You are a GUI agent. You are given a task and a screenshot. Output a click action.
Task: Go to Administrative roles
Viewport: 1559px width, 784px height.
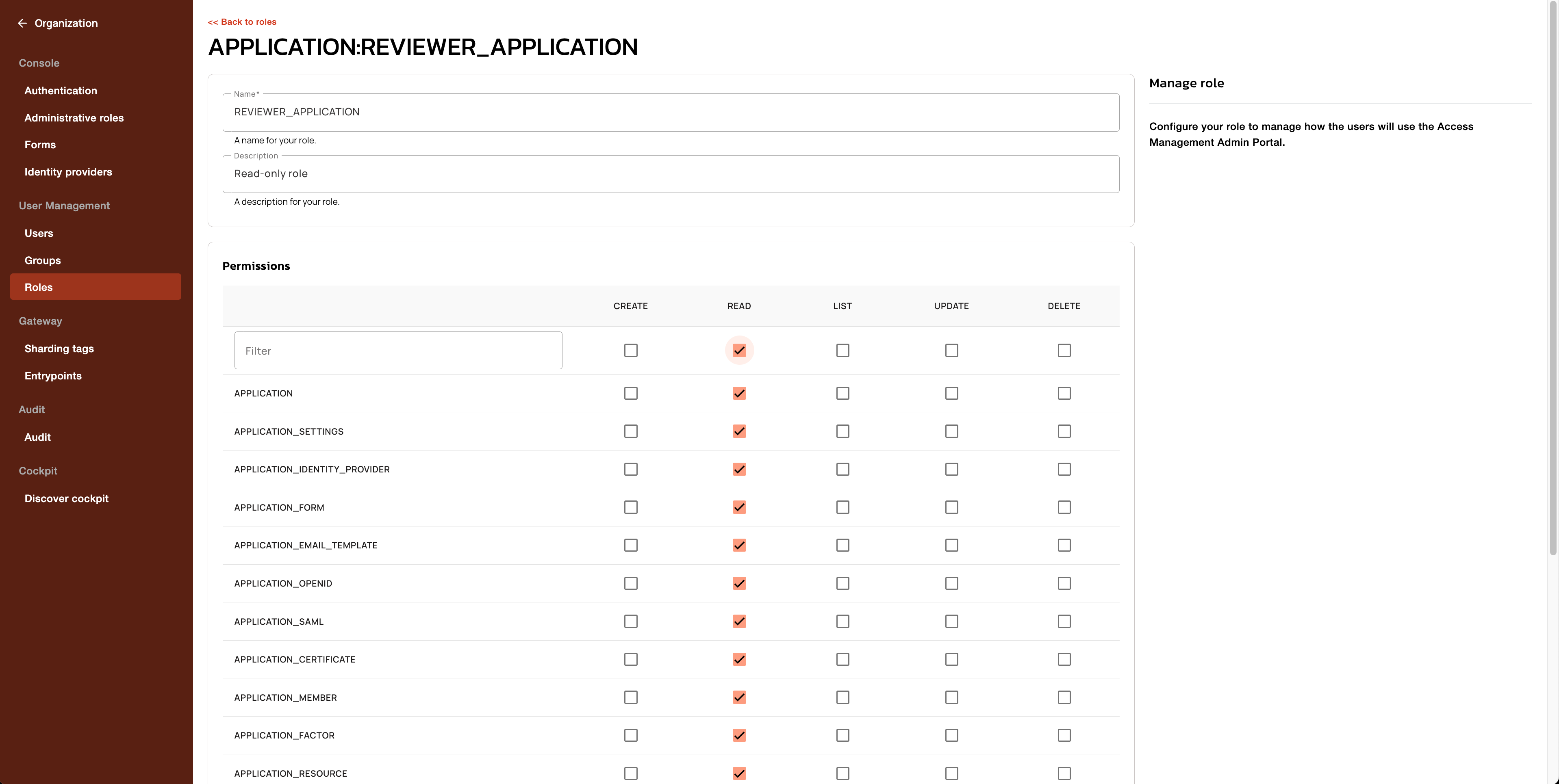(74, 118)
